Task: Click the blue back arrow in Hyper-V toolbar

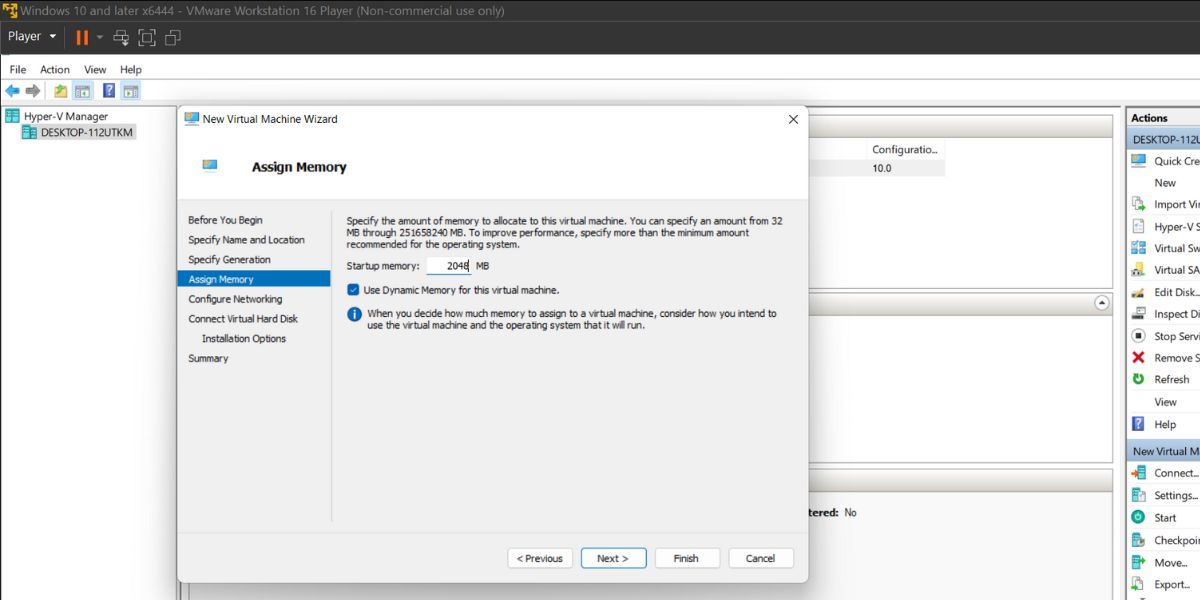Action: coord(13,91)
